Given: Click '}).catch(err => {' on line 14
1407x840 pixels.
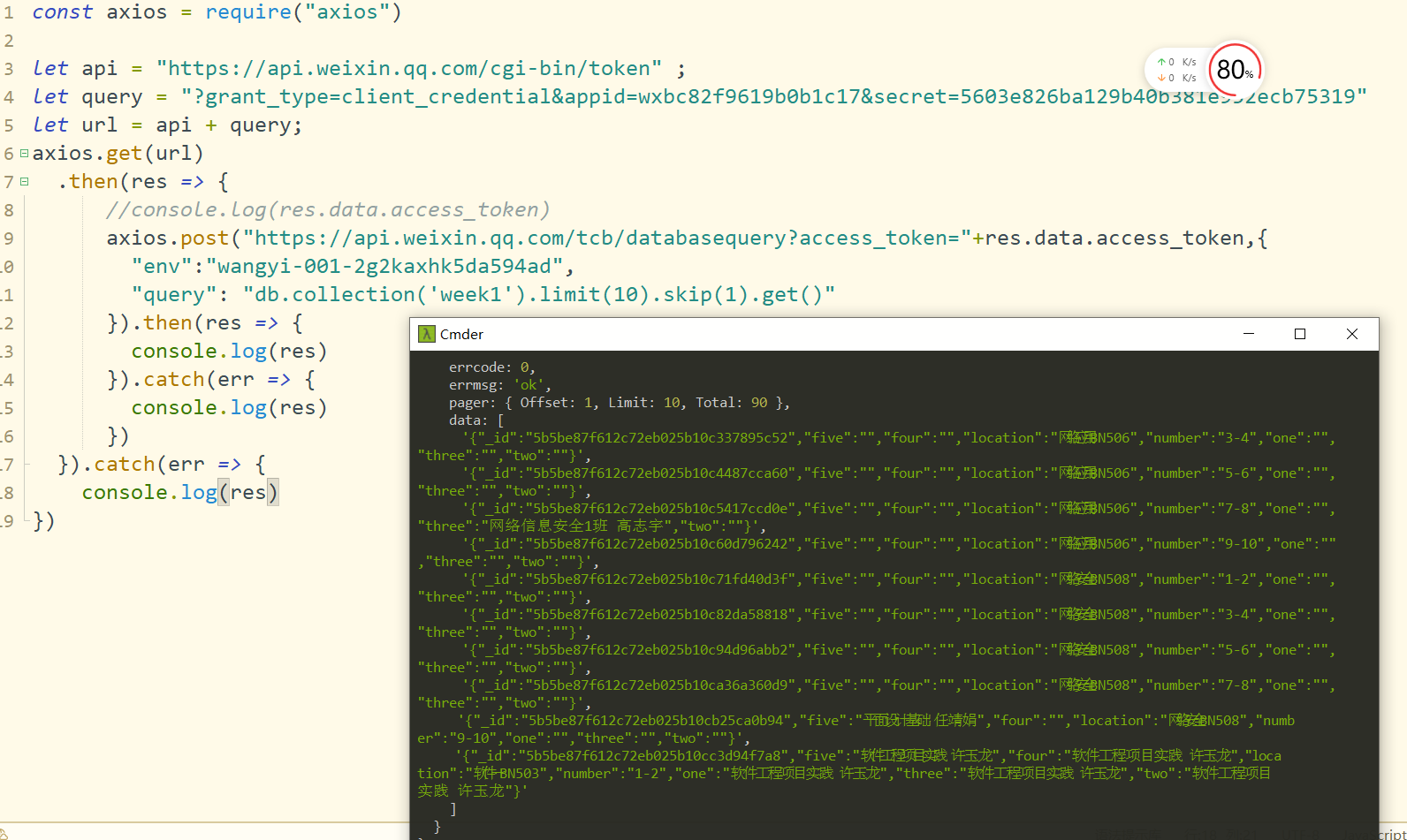Looking at the screenshot, I should pyautogui.click(x=211, y=380).
